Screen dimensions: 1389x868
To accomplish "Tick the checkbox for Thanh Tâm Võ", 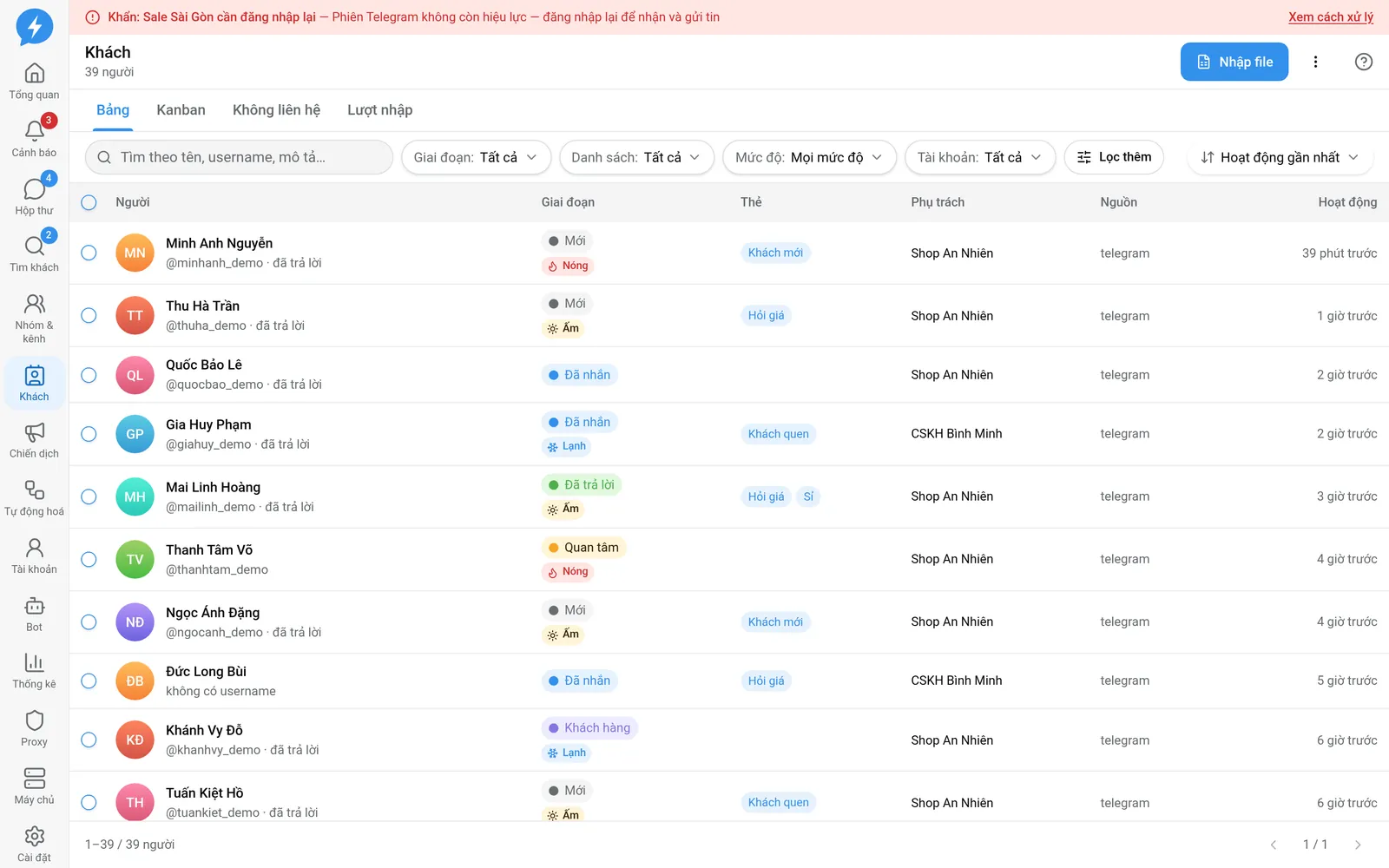I will [89, 559].
